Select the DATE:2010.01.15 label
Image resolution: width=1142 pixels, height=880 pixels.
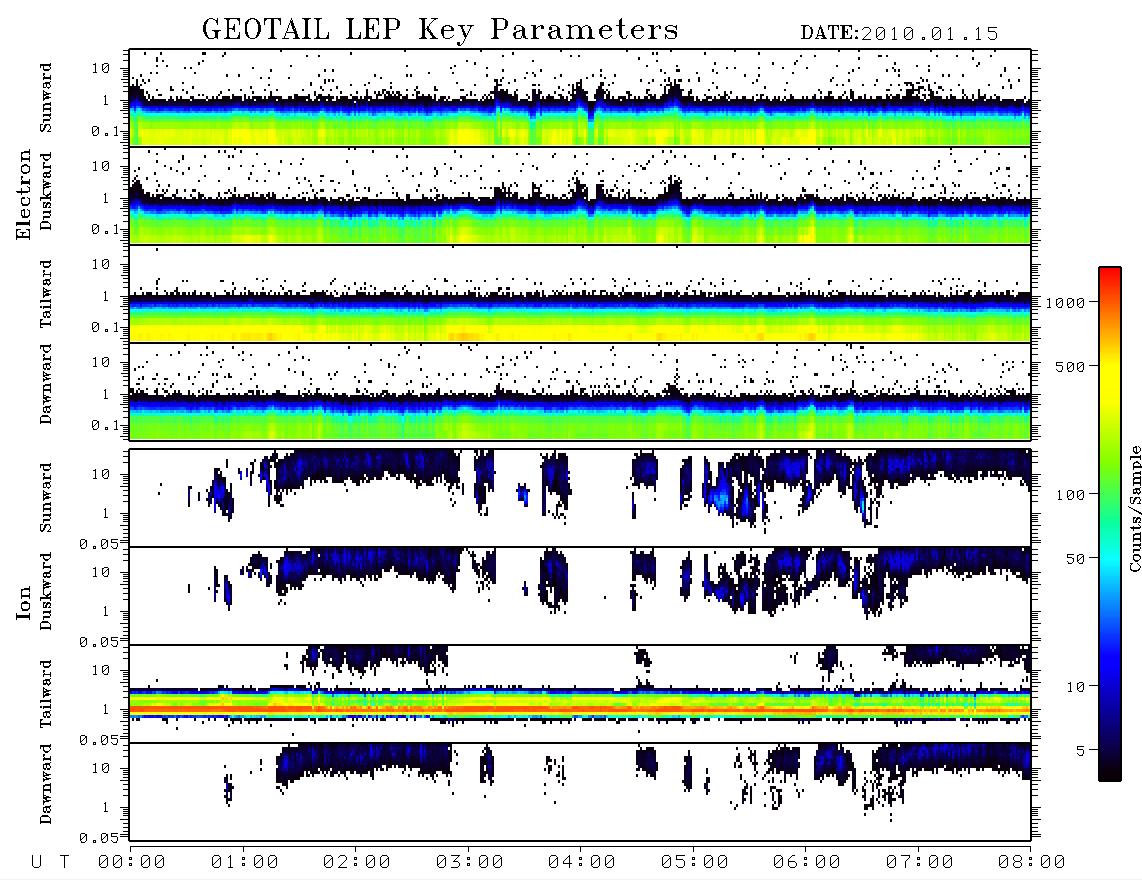(x=899, y=34)
